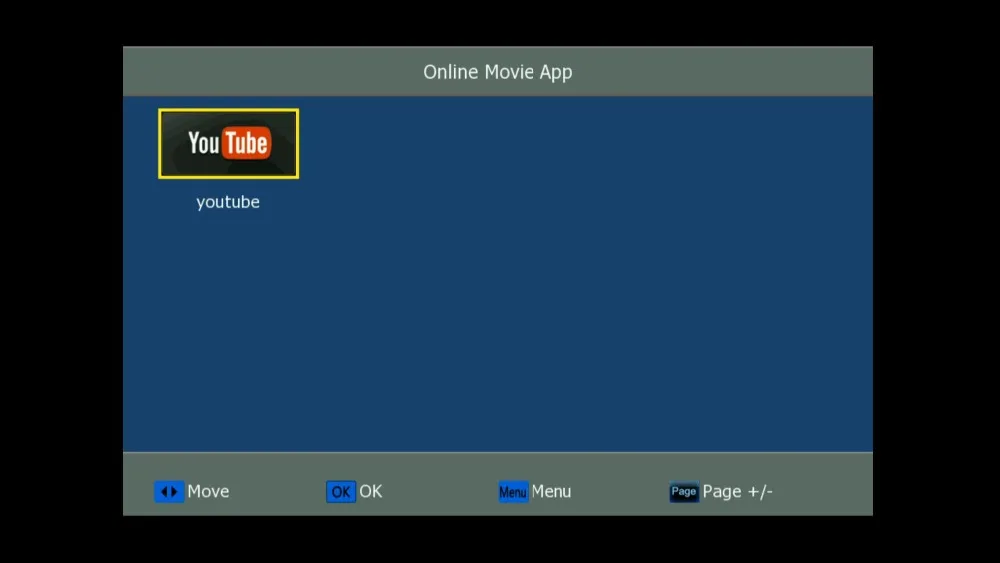
Task: Click the 'Move' hint text
Action: [x=208, y=492]
